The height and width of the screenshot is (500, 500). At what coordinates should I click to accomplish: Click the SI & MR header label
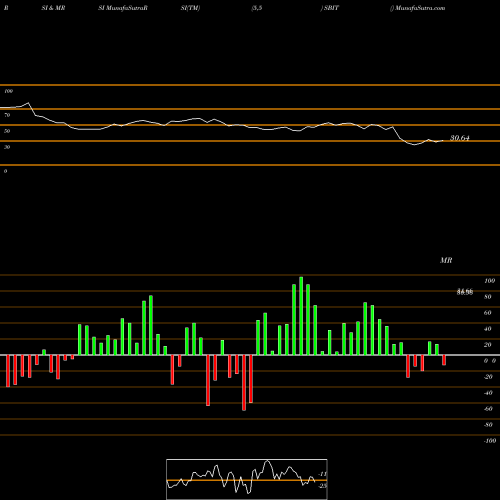(53, 8)
